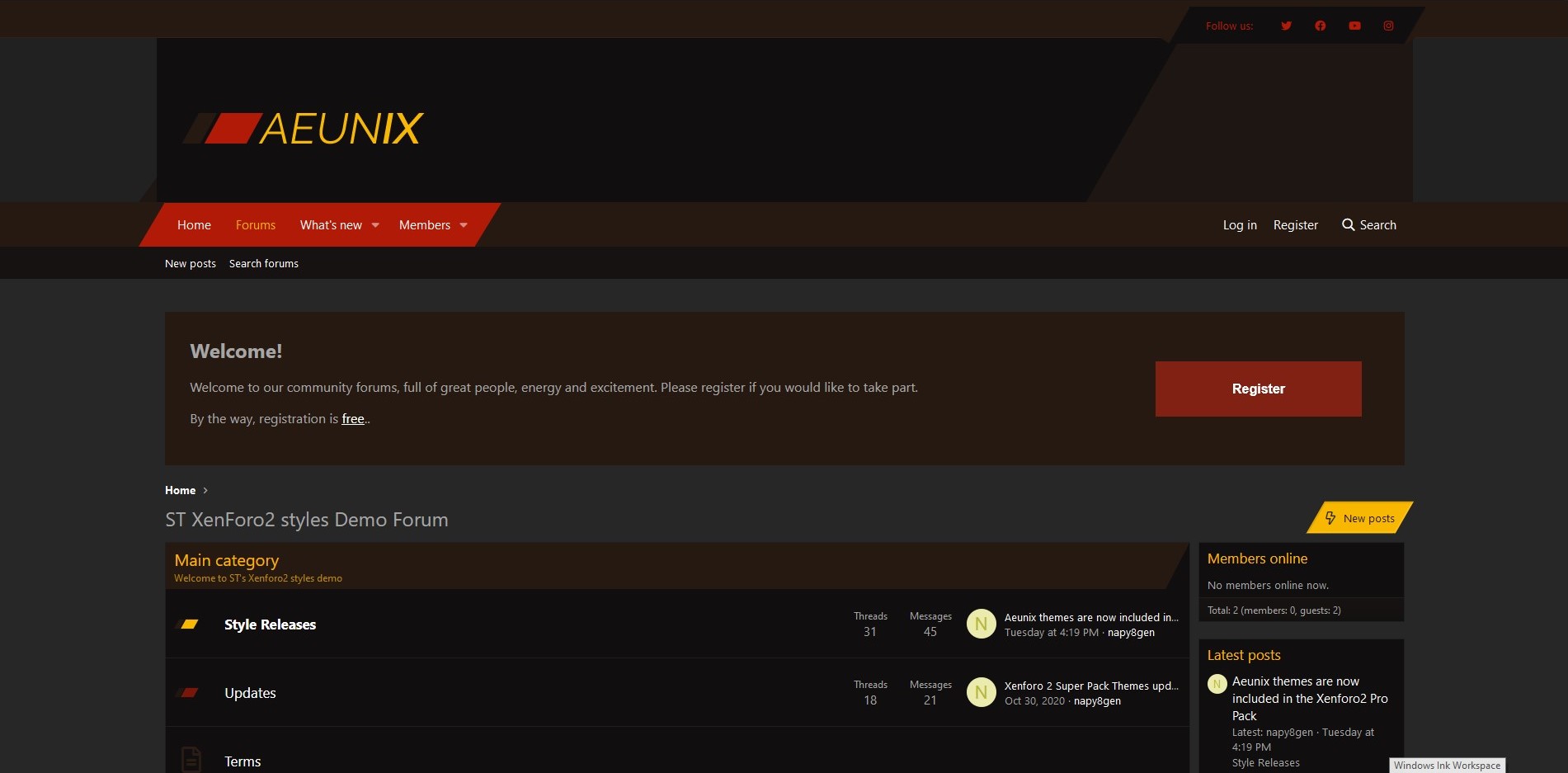
Task: Click napy8gen beside Tuesday at 4:19 PM
Action: click(1131, 633)
